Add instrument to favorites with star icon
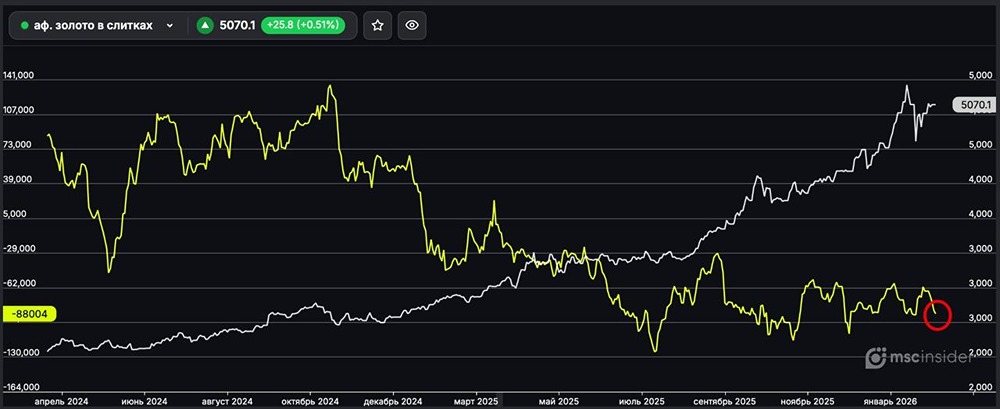 click(378, 26)
